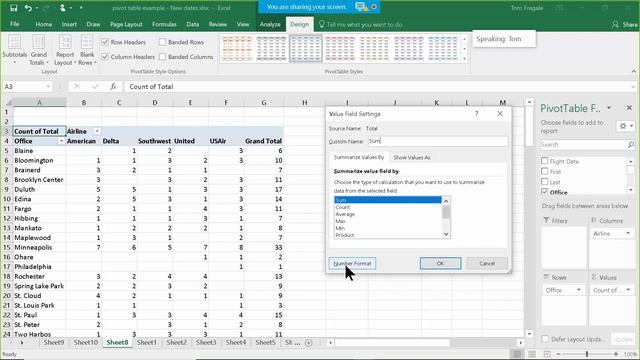Screen dimensions: 640x360
Task: Click the Insert Function fx icon
Action: click(113, 87)
